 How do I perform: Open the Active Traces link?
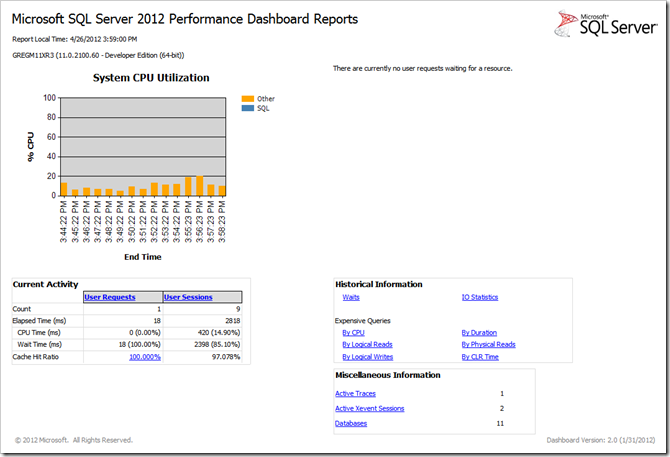point(355,394)
